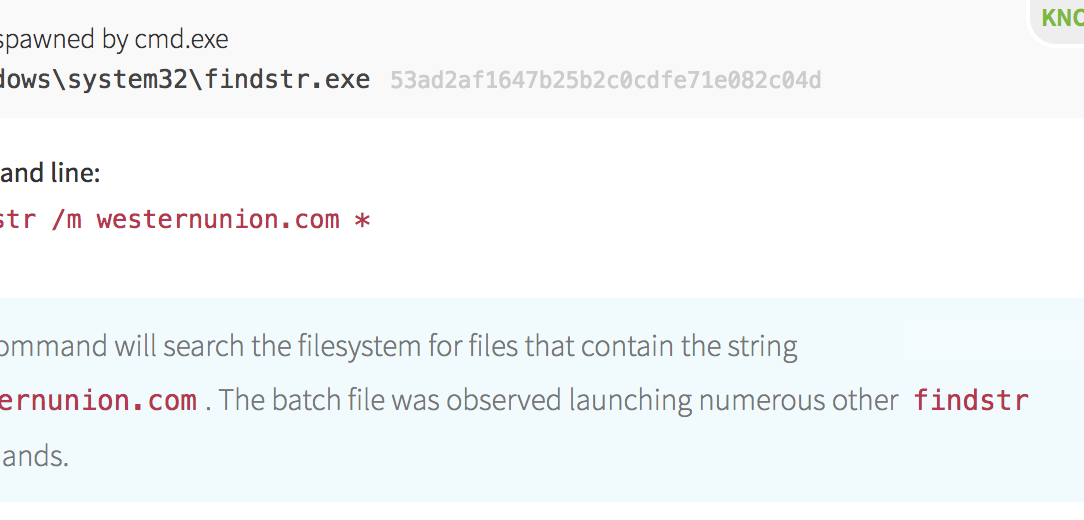This screenshot has height=520, width=1084.
Task: Click the red "ernunion.com" code in description
Action: point(98,401)
